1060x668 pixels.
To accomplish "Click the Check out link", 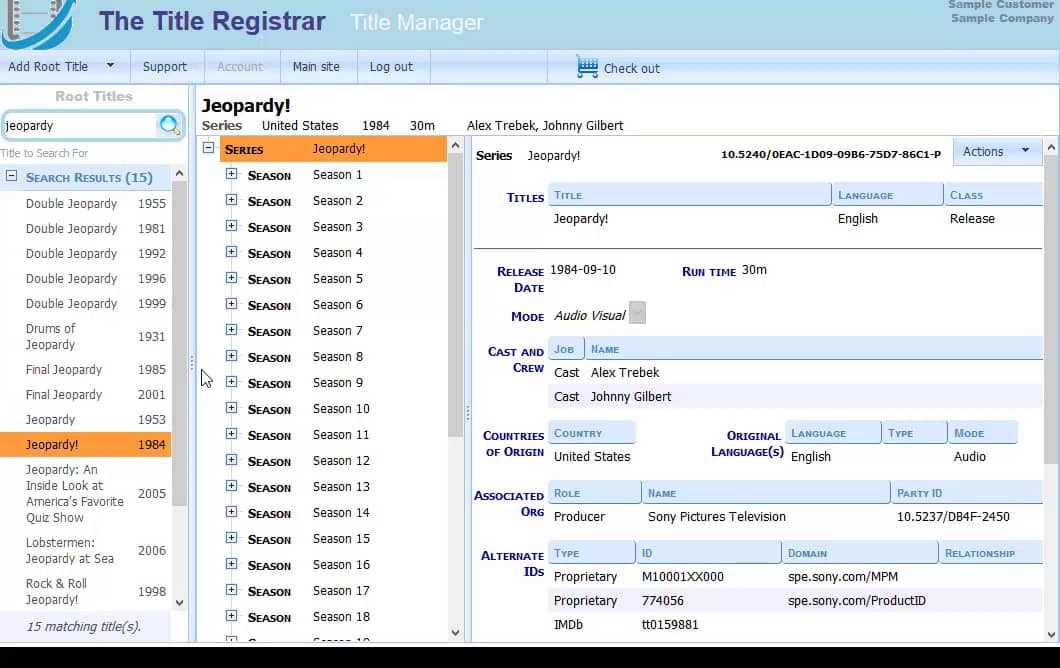I will (631, 68).
